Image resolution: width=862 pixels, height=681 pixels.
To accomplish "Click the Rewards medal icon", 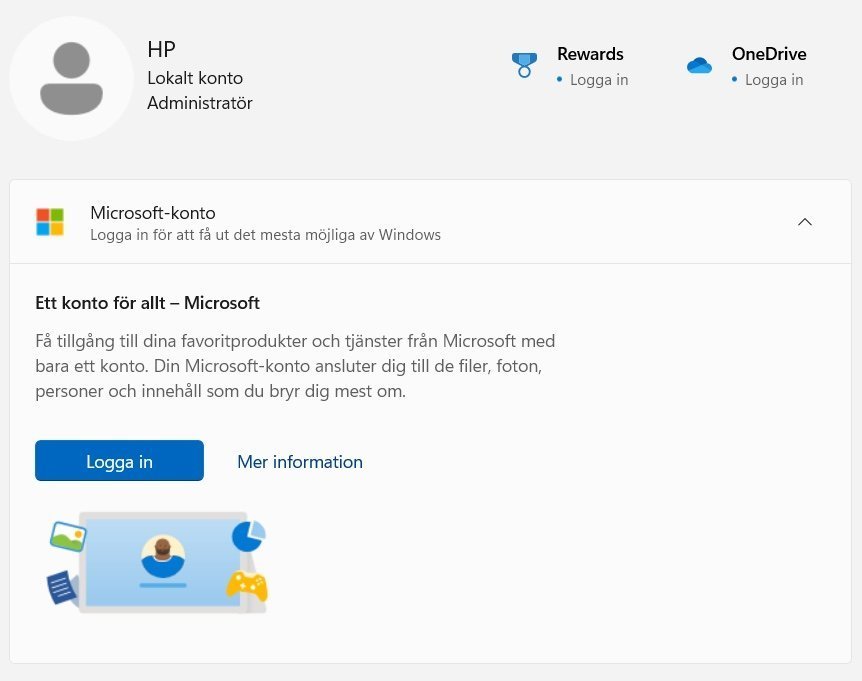I will (524, 65).
